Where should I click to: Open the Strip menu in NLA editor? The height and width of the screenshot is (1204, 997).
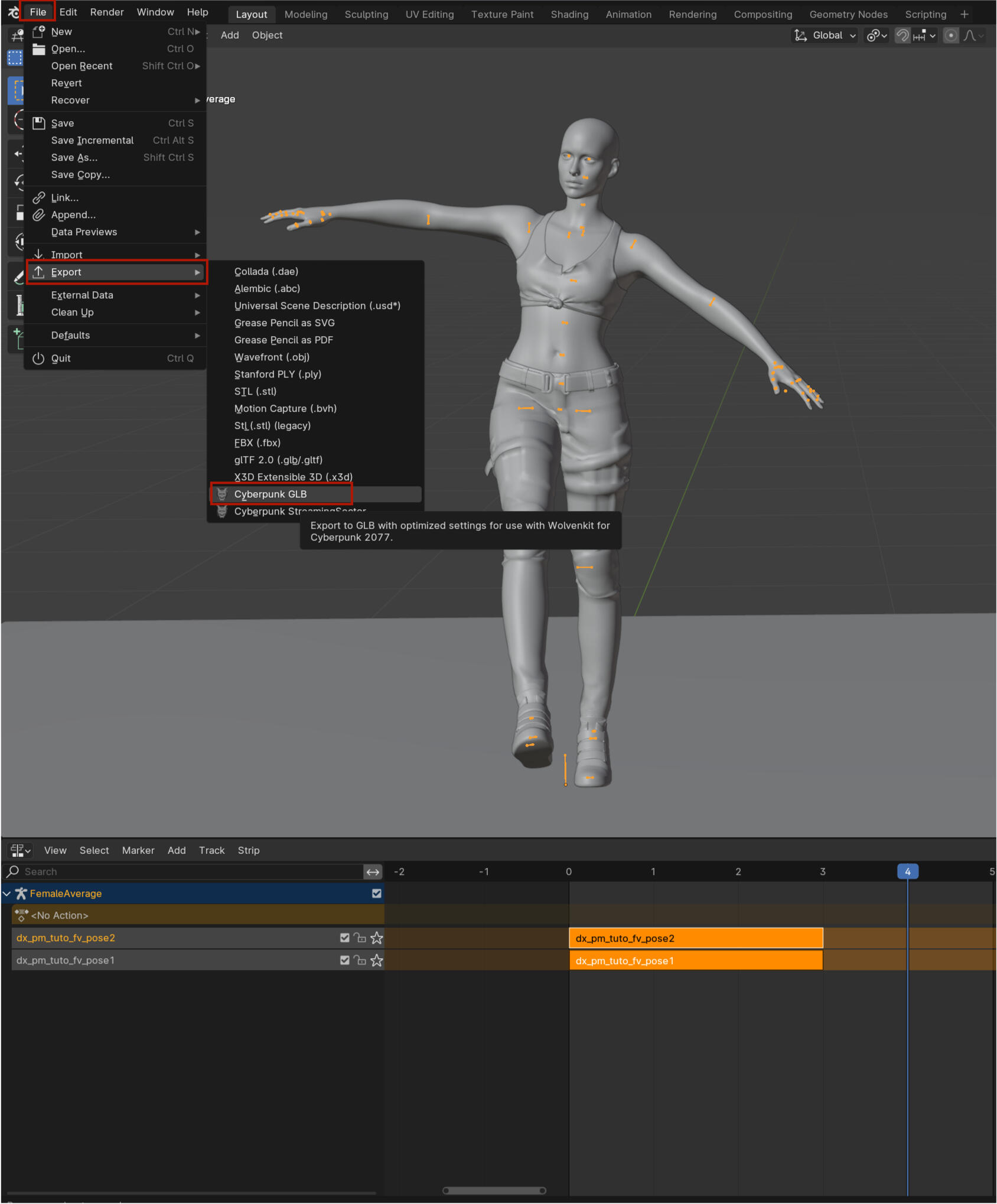pyautogui.click(x=248, y=850)
